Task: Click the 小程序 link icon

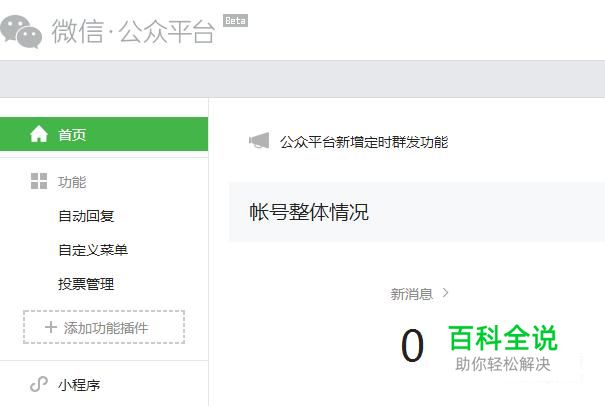Action: (x=39, y=384)
